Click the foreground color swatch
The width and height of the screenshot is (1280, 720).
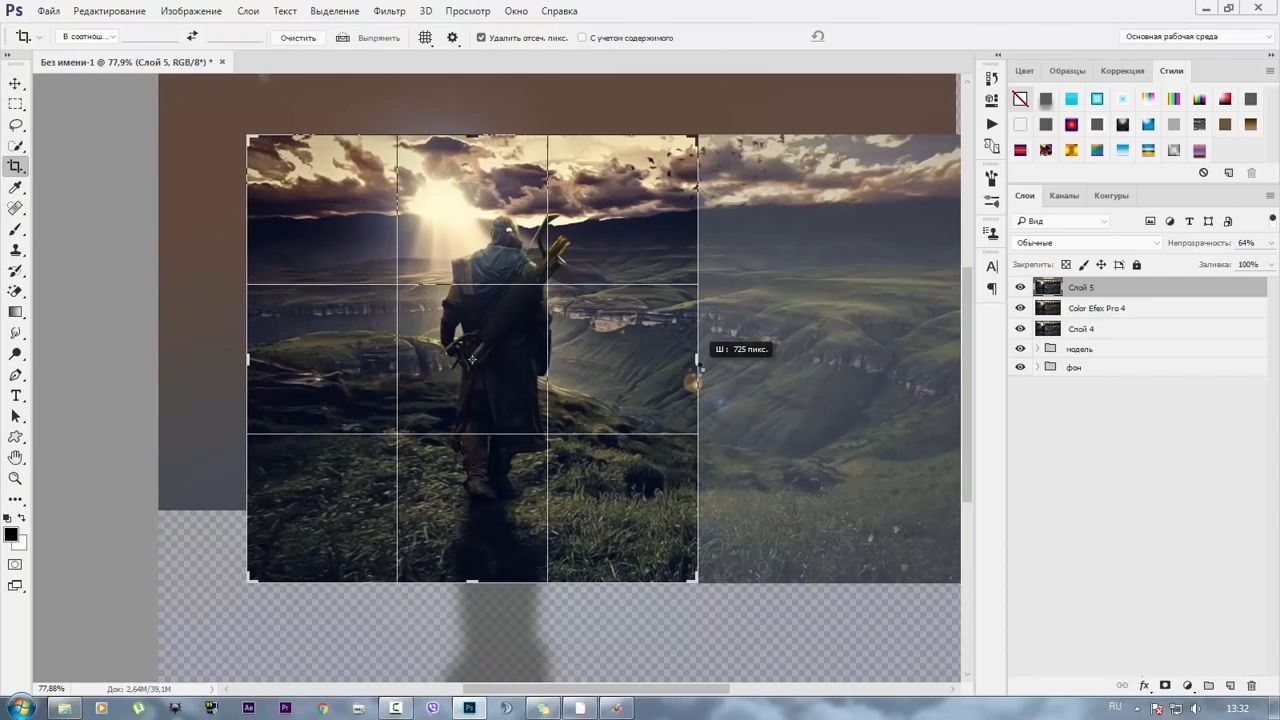tap(11, 535)
